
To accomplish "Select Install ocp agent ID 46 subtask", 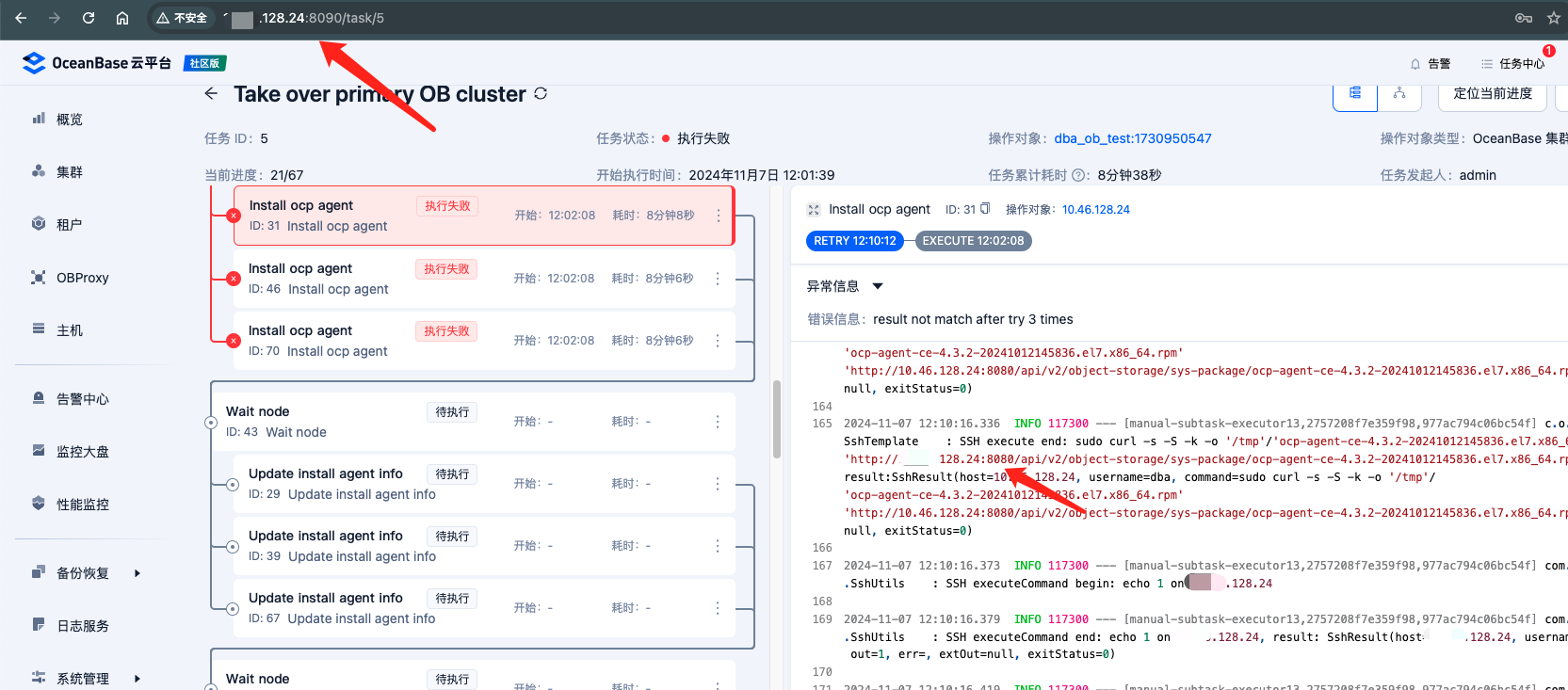I will 483,279.
